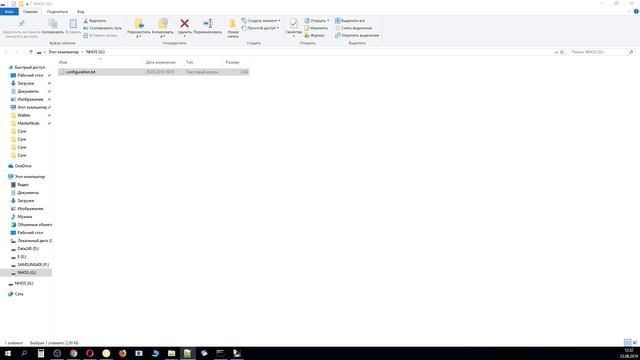This screenshot has height=360, width=640.
Task: Click the Refresh button beside address bar
Action: pos(562,52)
